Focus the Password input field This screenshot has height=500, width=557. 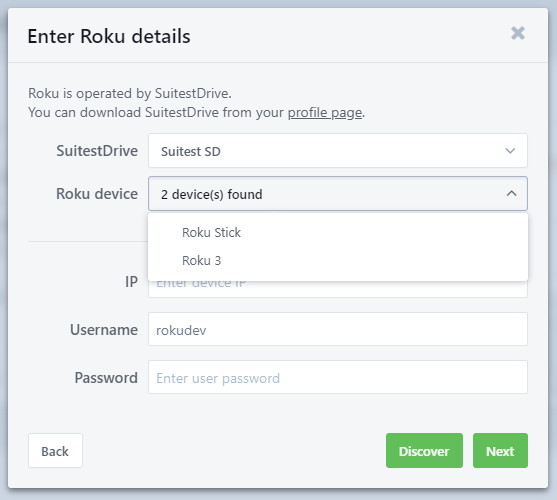point(338,377)
